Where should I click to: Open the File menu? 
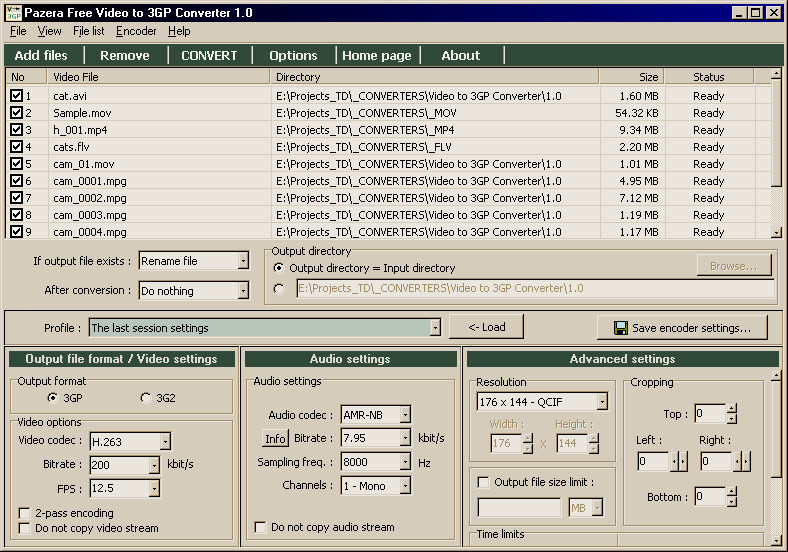(18, 31)
